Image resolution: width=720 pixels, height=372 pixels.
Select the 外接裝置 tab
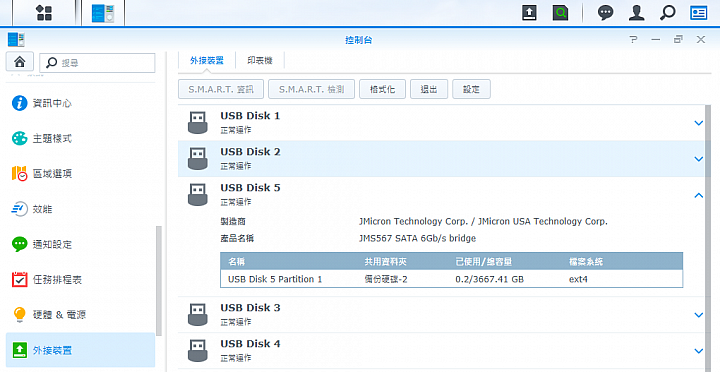pos(207,61)
